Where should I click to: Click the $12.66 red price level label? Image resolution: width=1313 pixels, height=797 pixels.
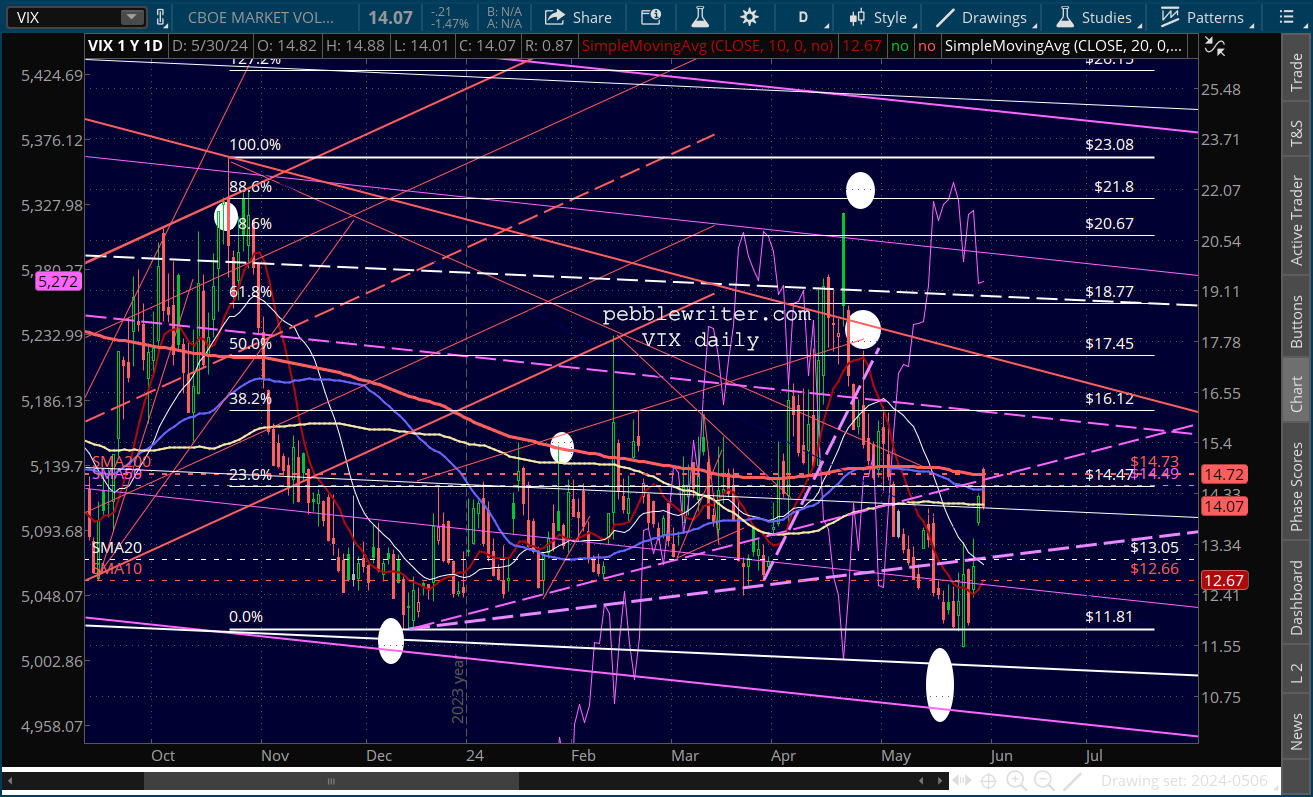click(1155, 568)
